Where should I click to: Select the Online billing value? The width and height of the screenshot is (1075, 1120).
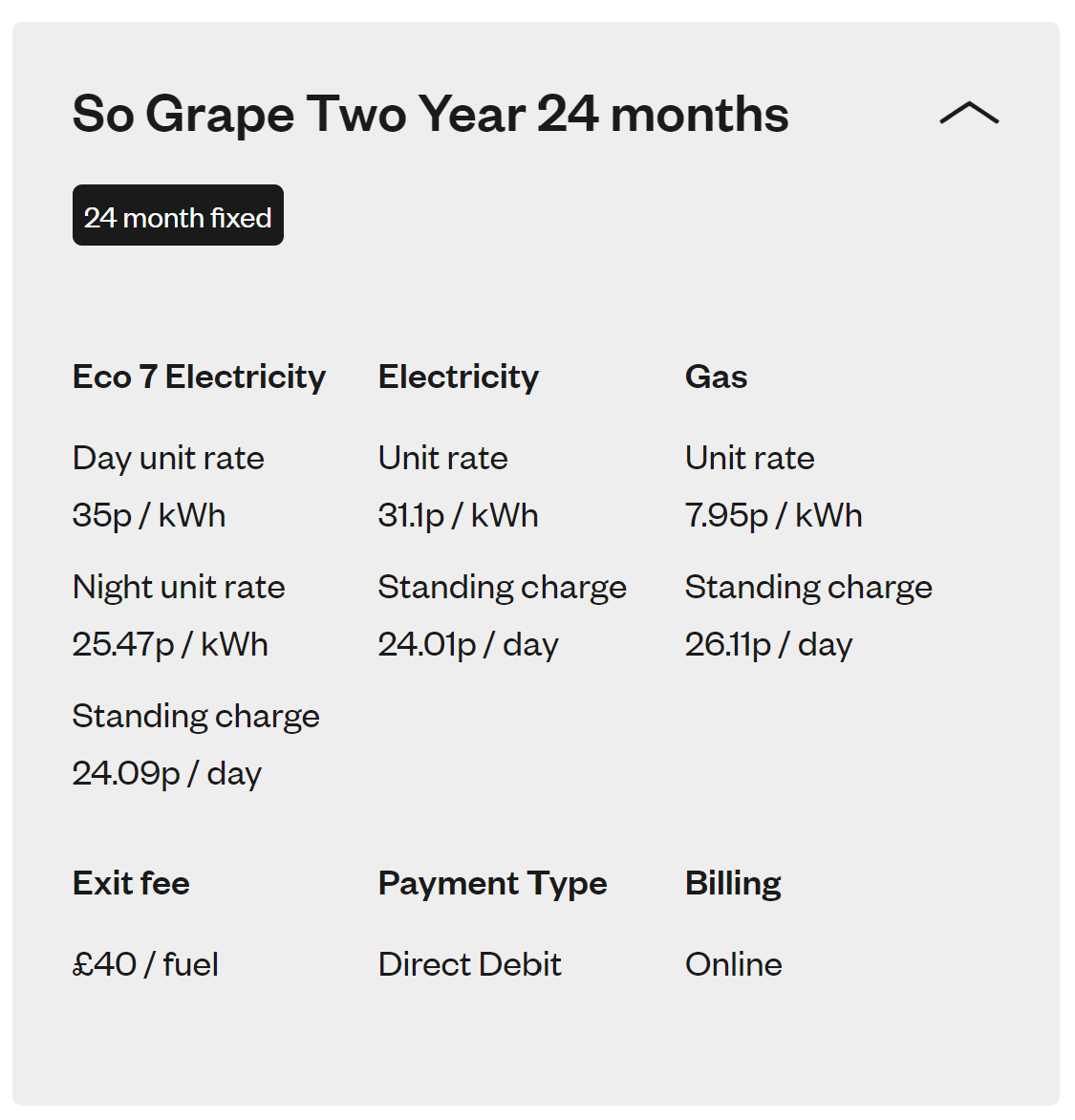734,965
